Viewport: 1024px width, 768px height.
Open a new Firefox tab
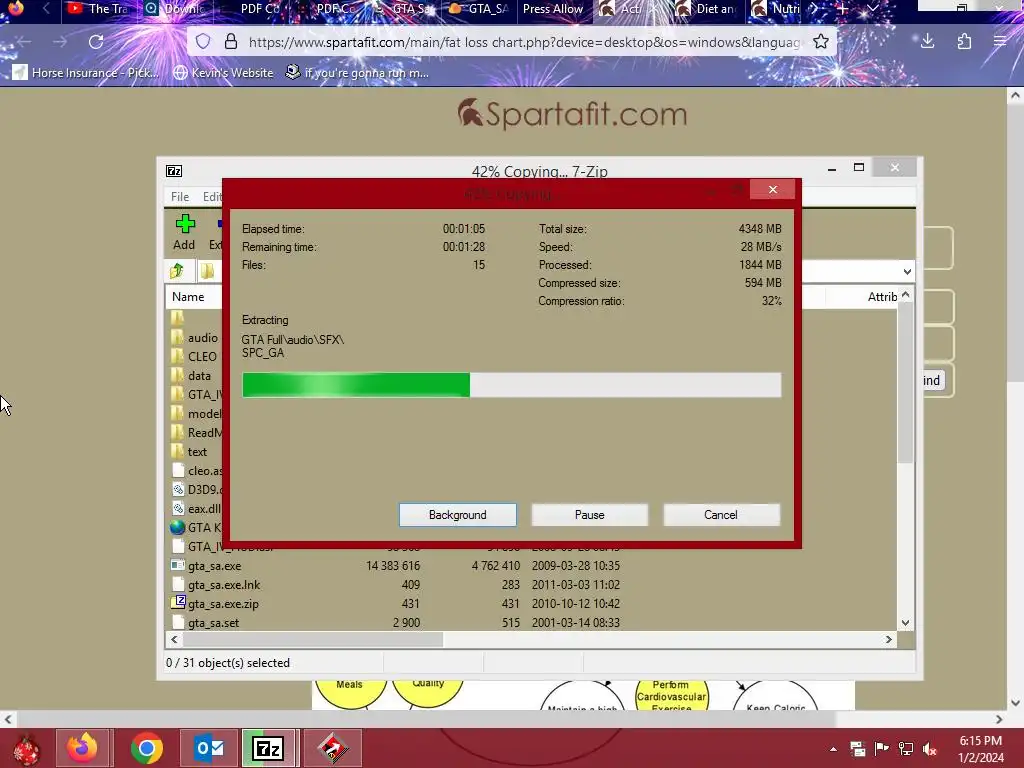pos(842,9)
